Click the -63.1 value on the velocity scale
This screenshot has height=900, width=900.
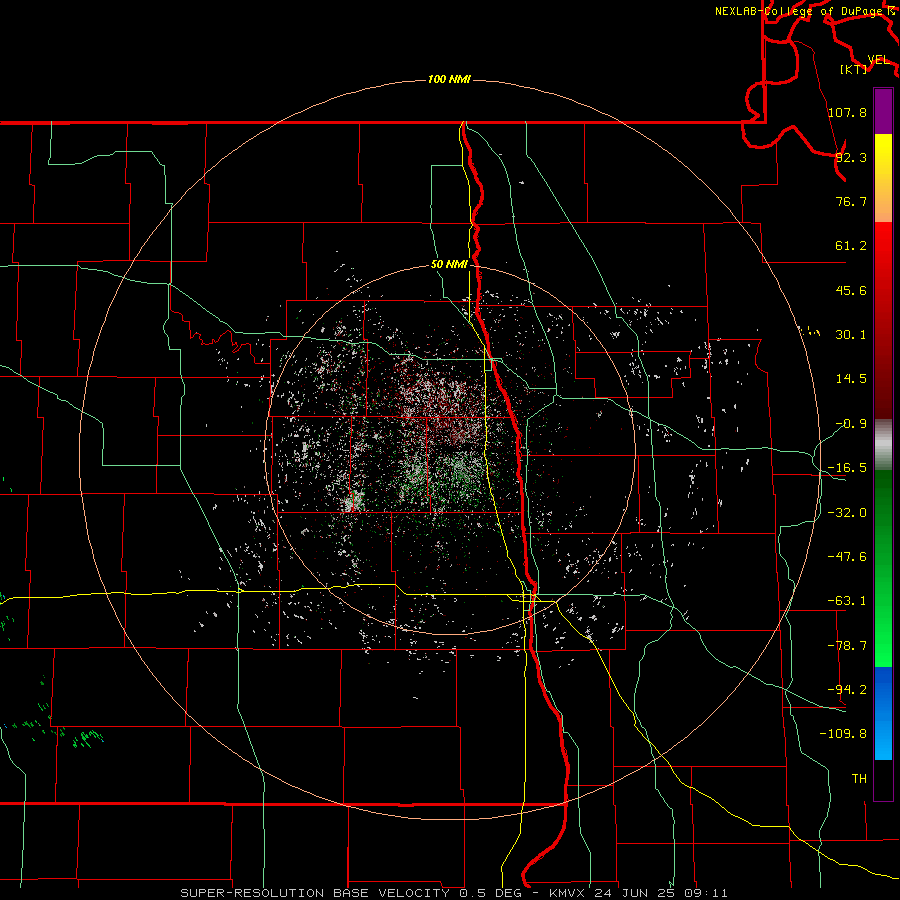click(847, 601)
